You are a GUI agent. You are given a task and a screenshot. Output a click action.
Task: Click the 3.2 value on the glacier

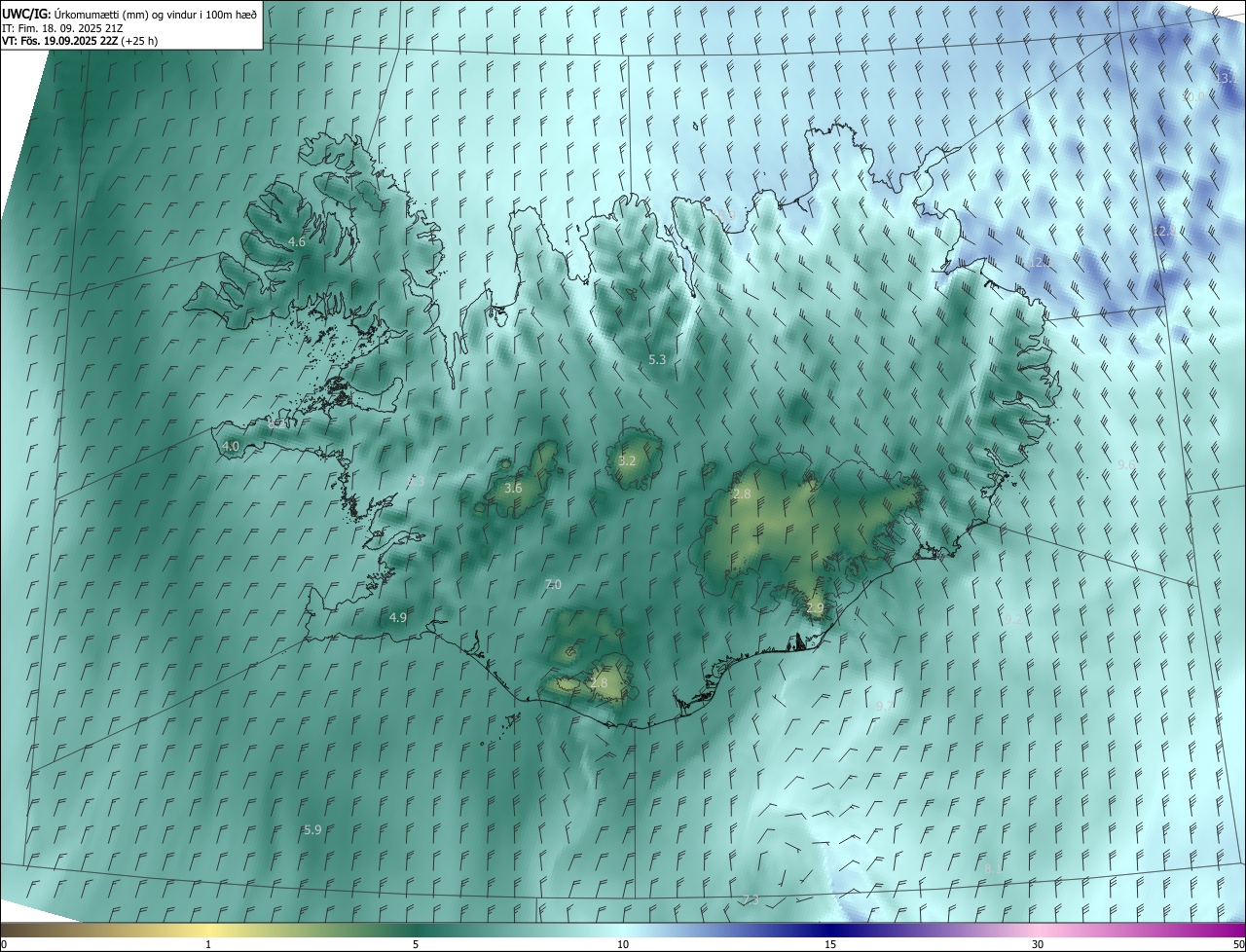627,460
